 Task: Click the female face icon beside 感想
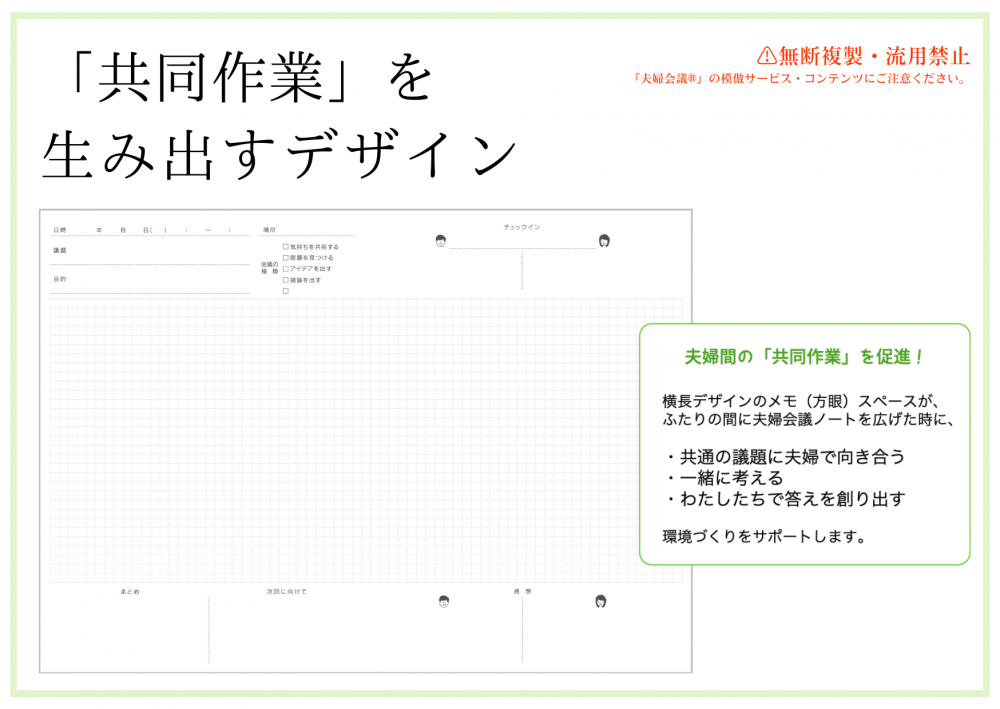601,601
